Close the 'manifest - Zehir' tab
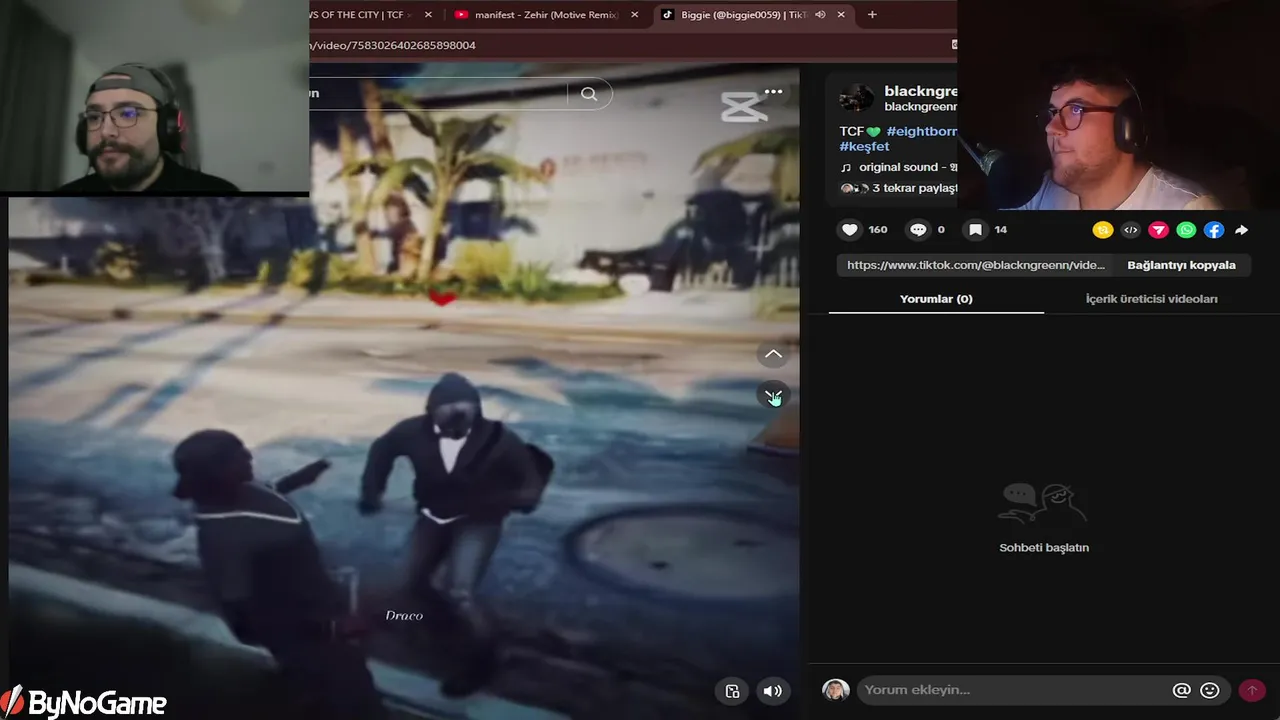Image resolution: width=1280 pixels, height=720 pixels. pyautogui.click(x=634, y=15)
